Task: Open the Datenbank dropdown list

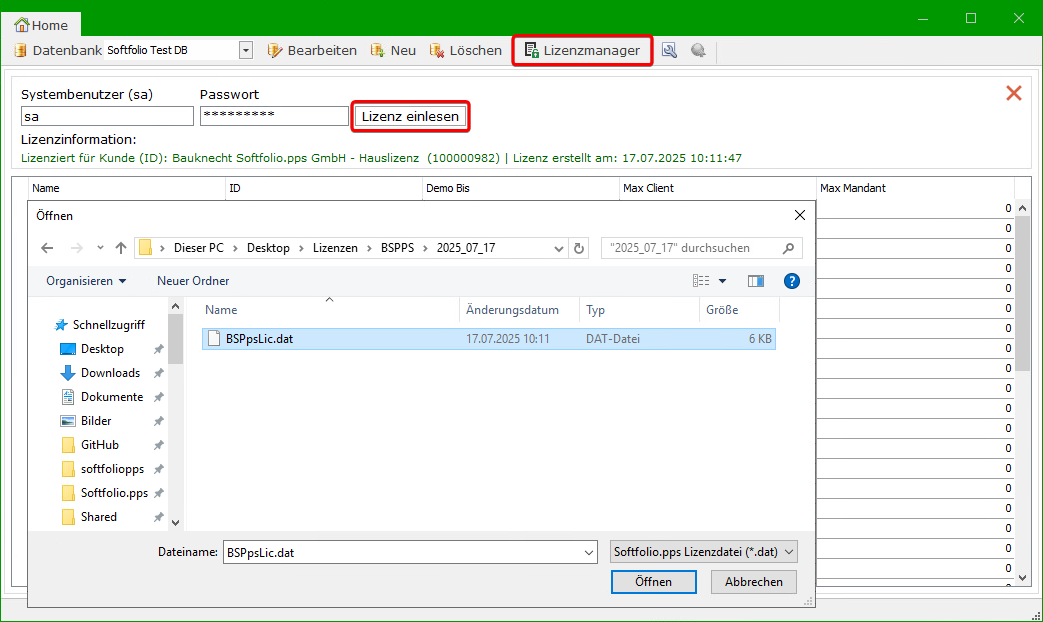Action: tap(246, 50)
